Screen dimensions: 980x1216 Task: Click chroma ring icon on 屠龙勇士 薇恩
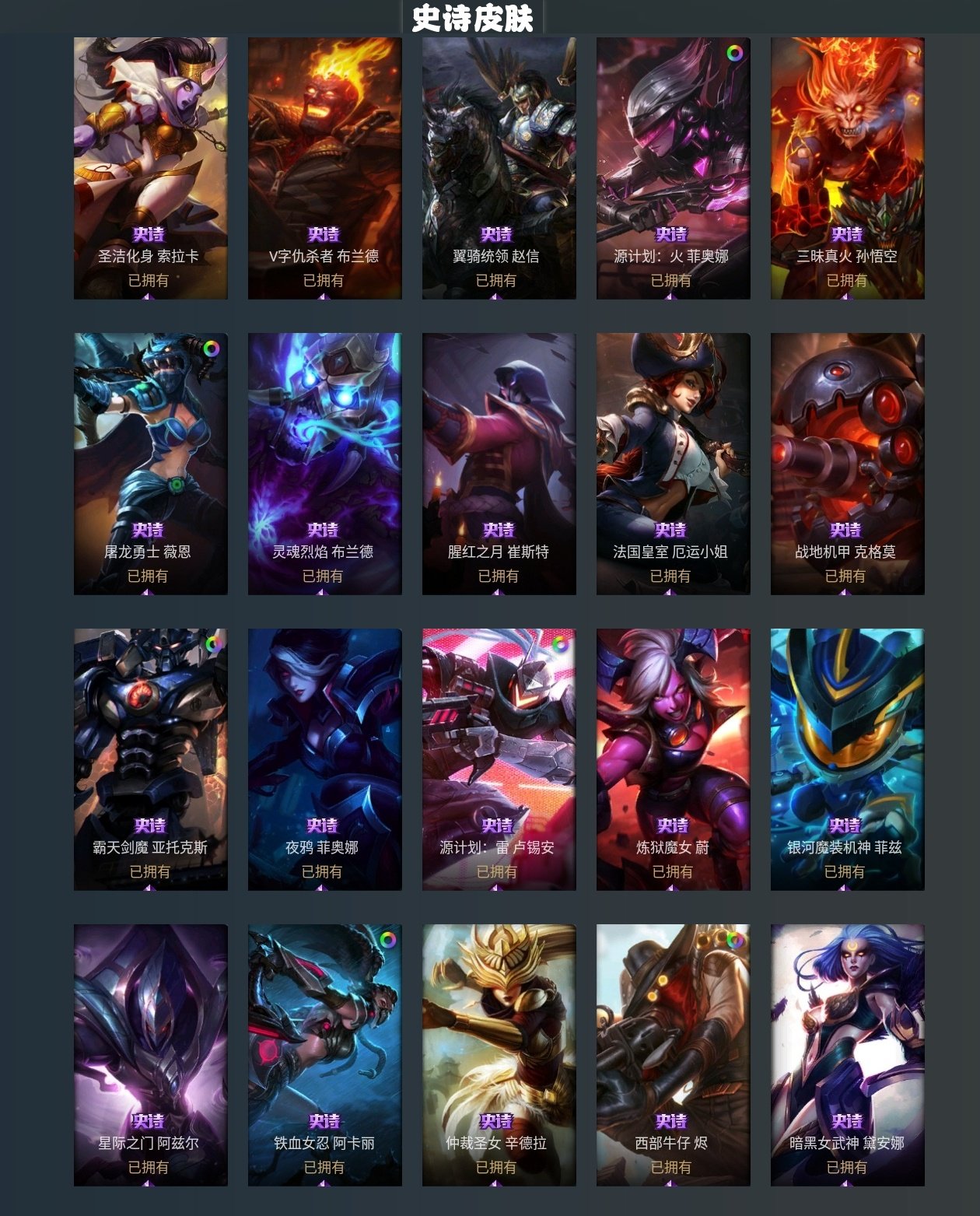tap(212, 349)
